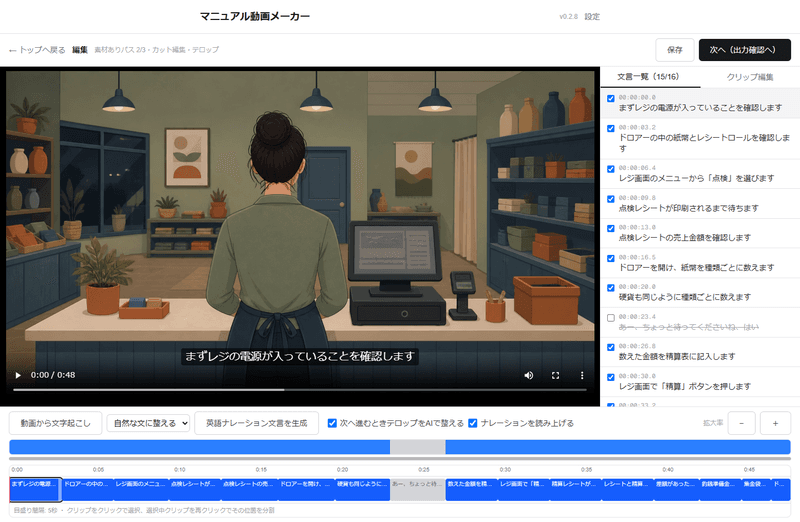Select 'レシートと精算' timeline clip
This screenshot has height=522, width=800.
[x=628, y=489]
